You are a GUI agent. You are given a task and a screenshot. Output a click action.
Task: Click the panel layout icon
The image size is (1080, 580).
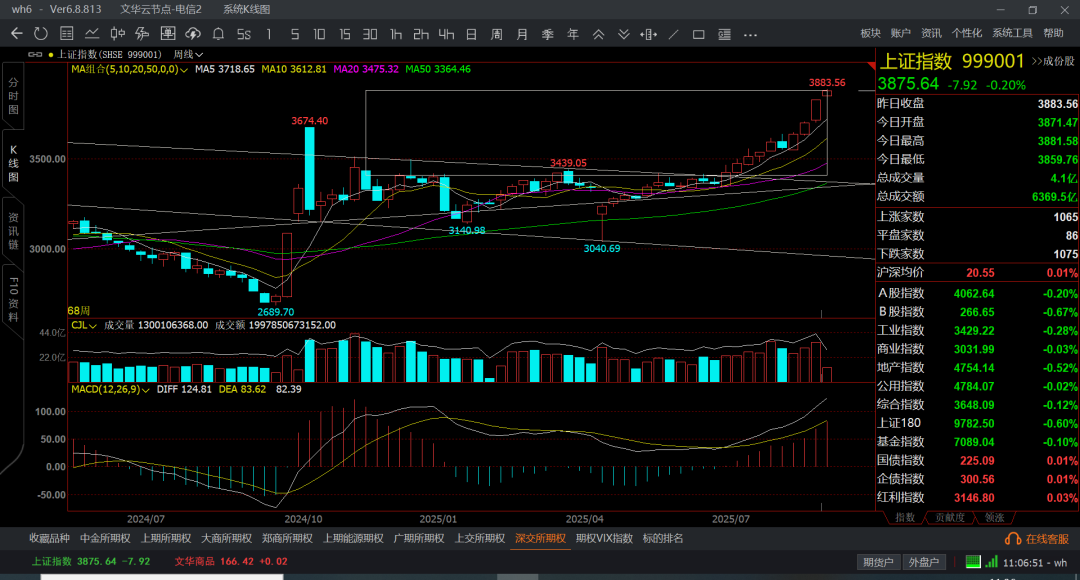[x=725, y=34]
